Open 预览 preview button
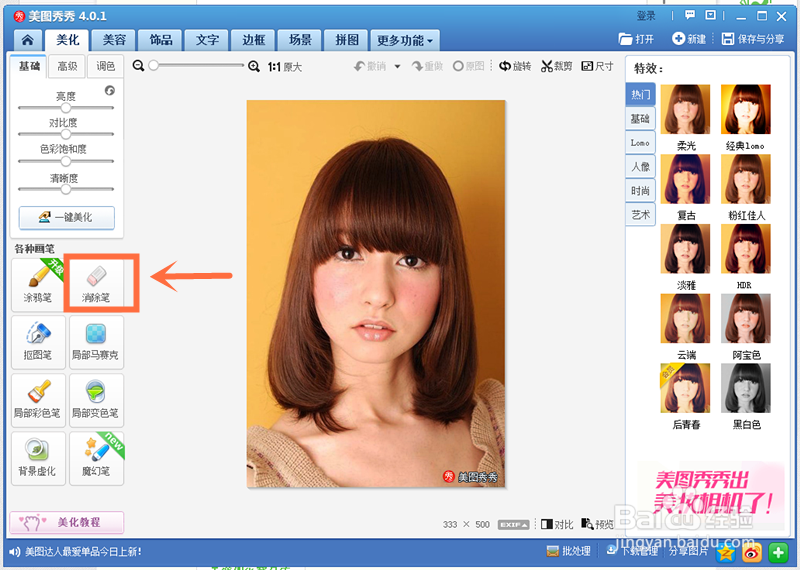This screenshot has height=570, width=800. pyautogui.click(x=597, y=524)
